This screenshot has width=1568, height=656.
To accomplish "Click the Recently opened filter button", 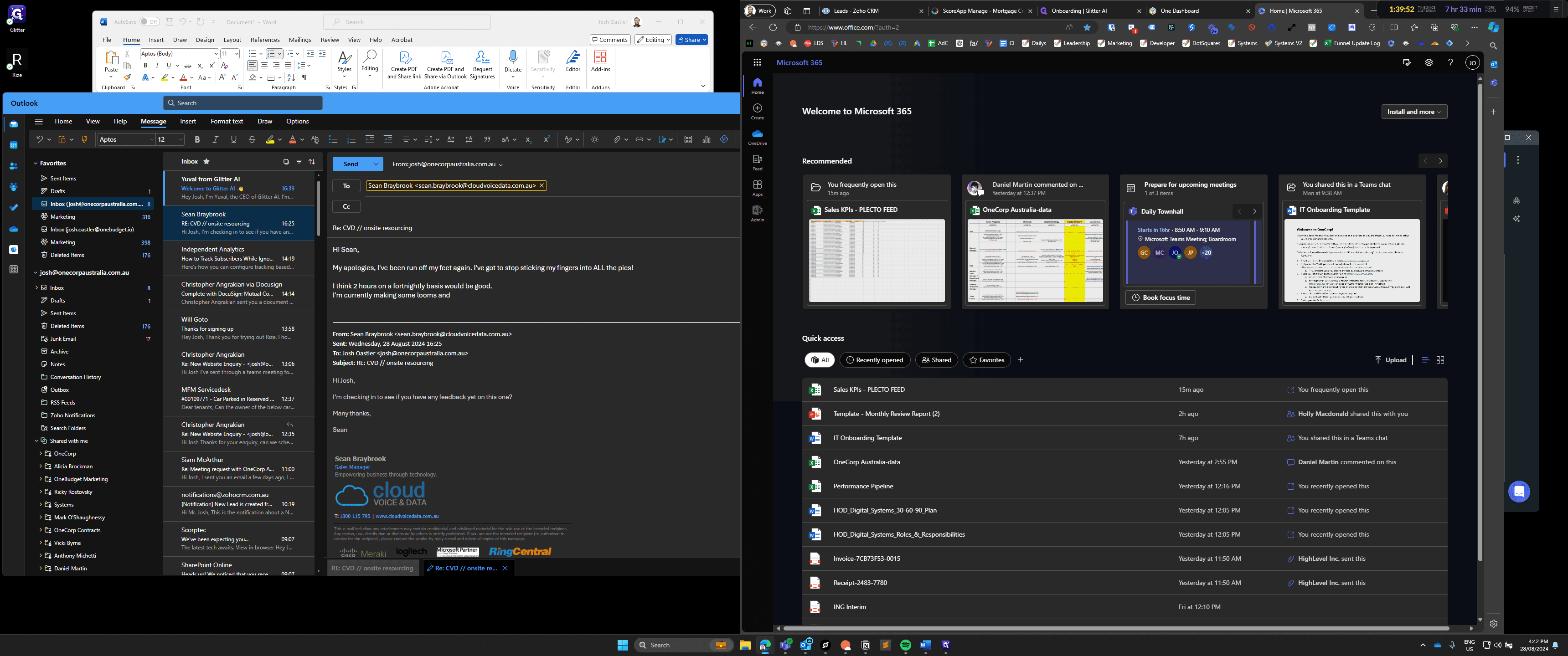I will tap(875, 360).
